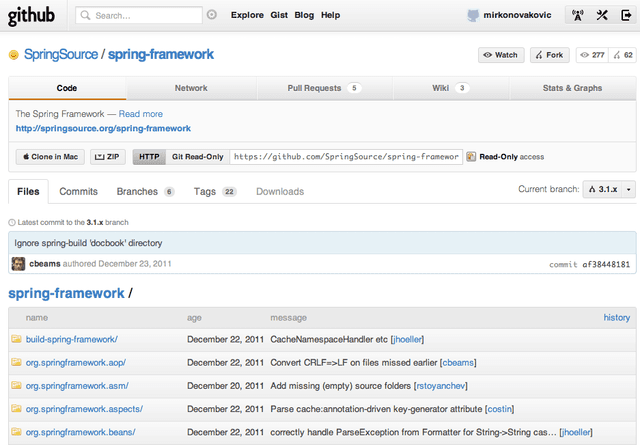Open the current branch 3.1.x dropdown
This screenshot has width=640, height=445.
coord(607,189)
